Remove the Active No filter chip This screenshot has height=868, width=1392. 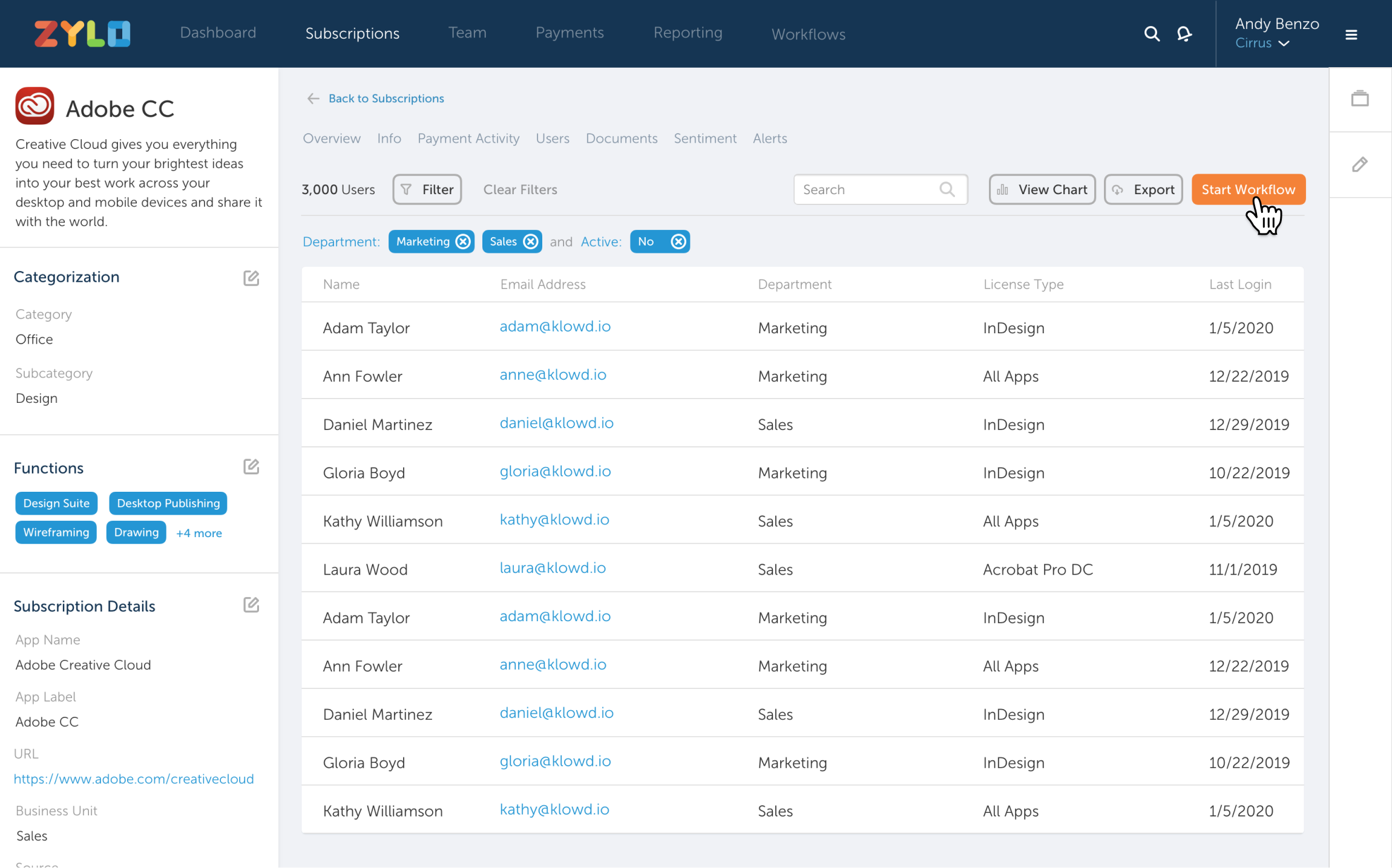678,241
